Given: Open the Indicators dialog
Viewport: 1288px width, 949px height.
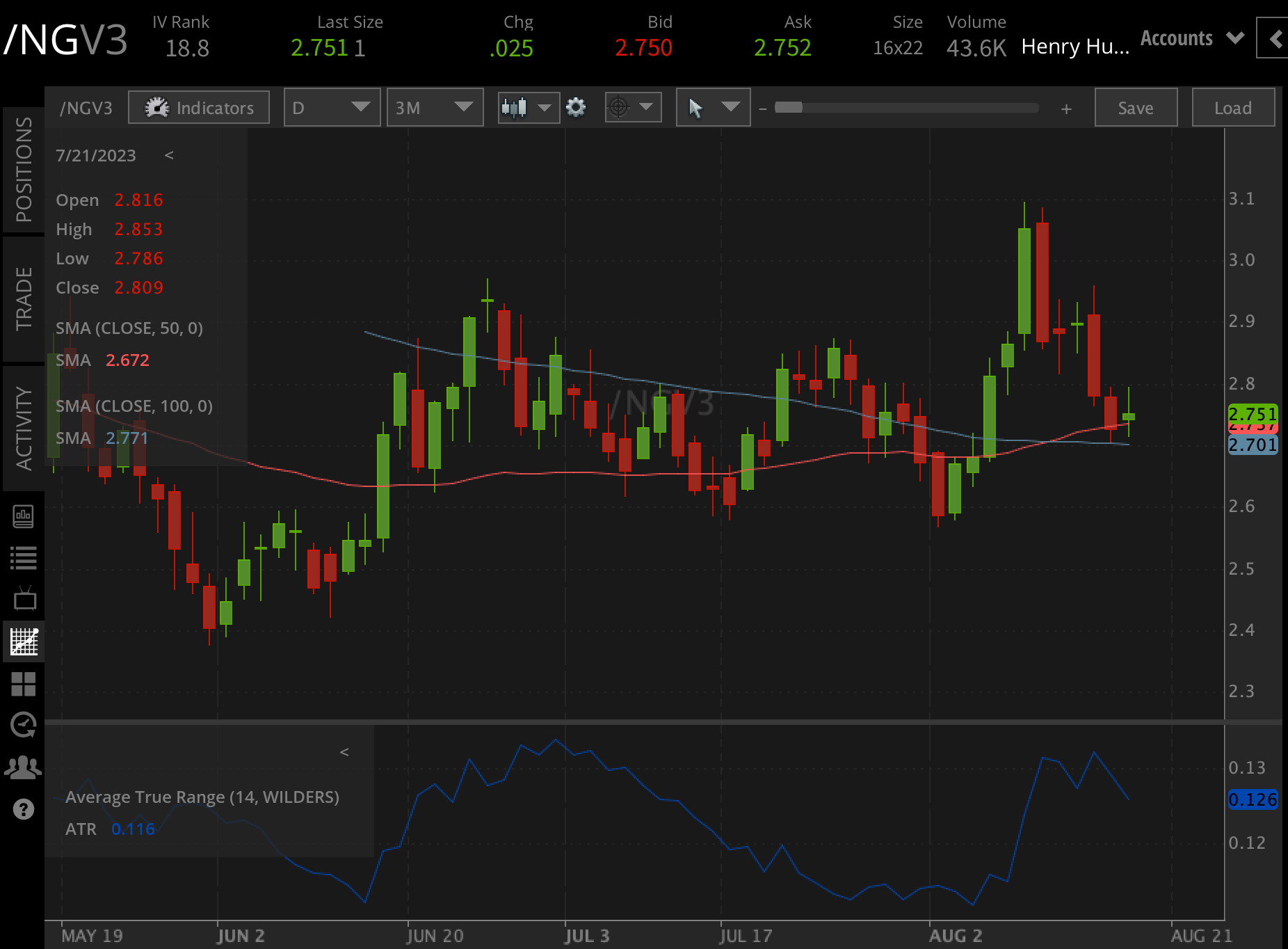Looking at the screenshot, I should point(198,107).
